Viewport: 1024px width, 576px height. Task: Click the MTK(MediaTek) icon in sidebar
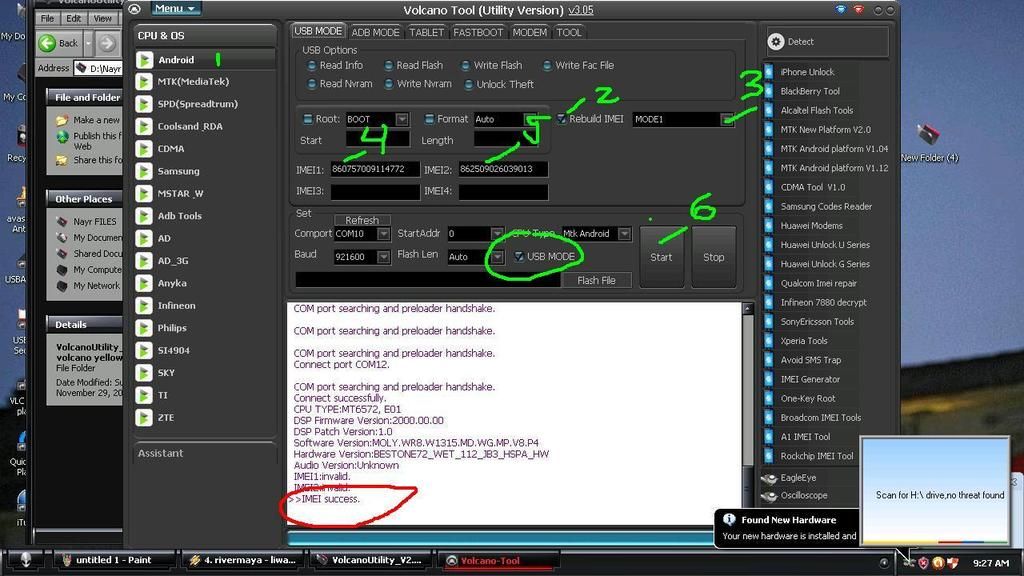[144, 82]
